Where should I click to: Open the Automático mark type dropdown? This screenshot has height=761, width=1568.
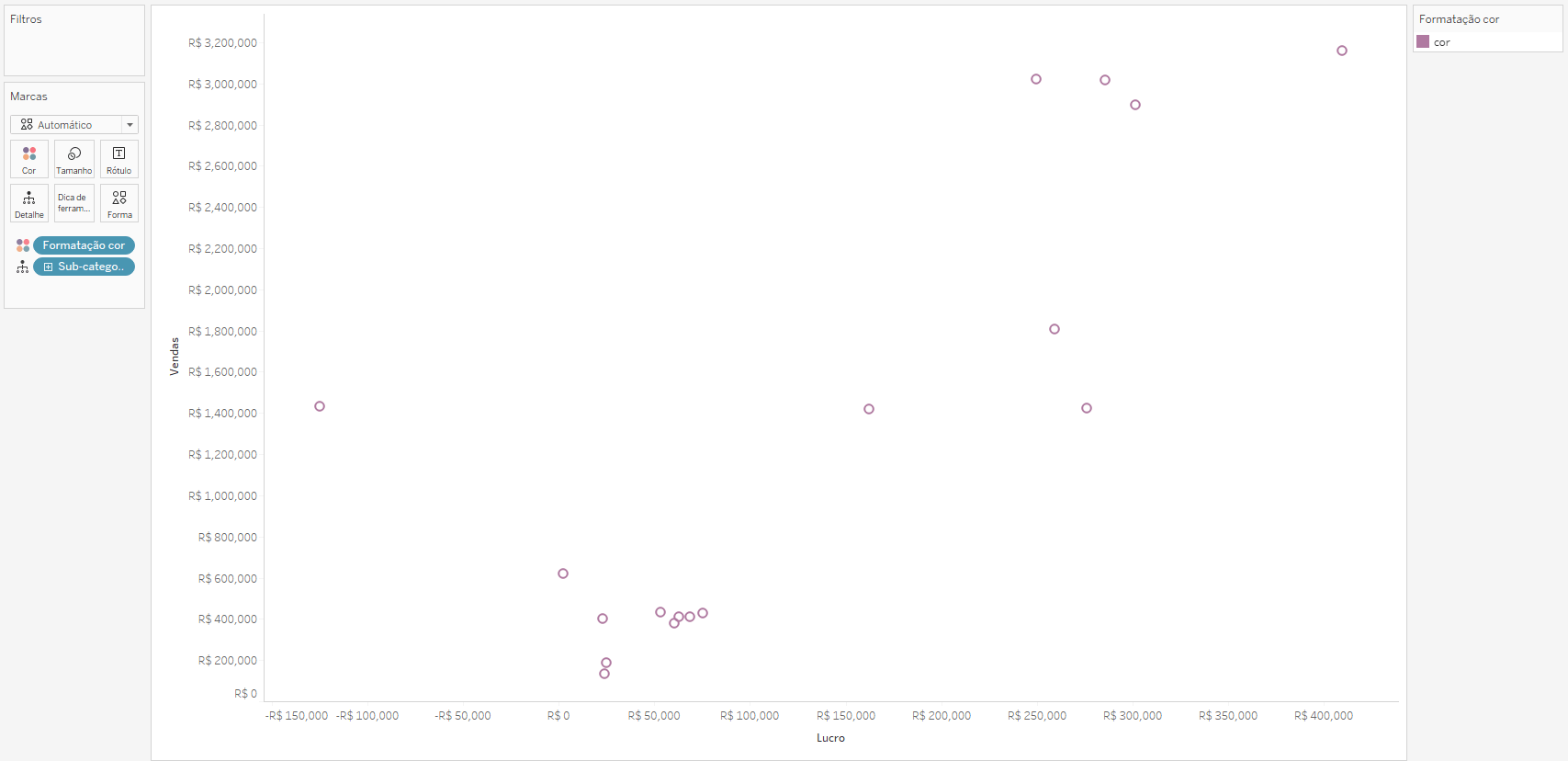click(74, 124)
